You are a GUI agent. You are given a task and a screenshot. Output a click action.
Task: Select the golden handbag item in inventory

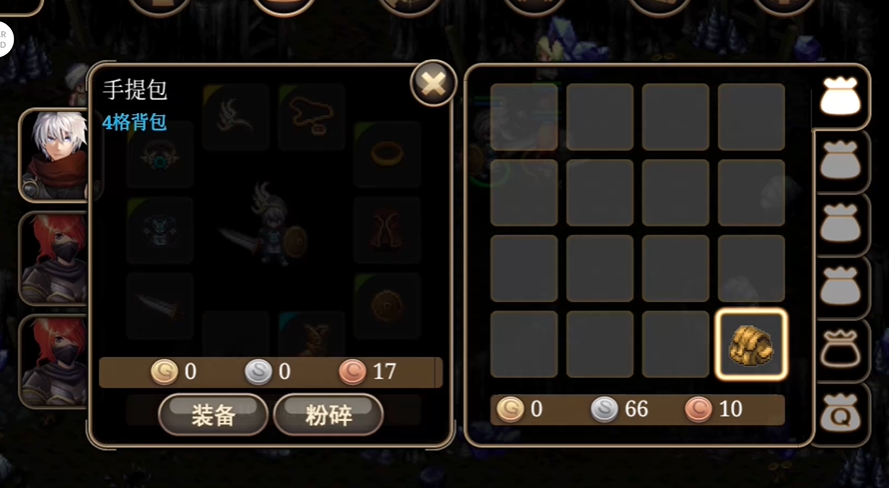751,344
